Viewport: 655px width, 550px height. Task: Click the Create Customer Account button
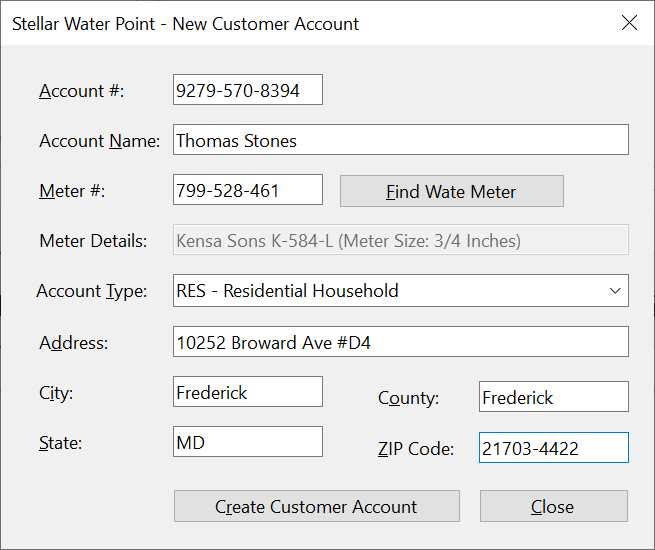[317, 506]
